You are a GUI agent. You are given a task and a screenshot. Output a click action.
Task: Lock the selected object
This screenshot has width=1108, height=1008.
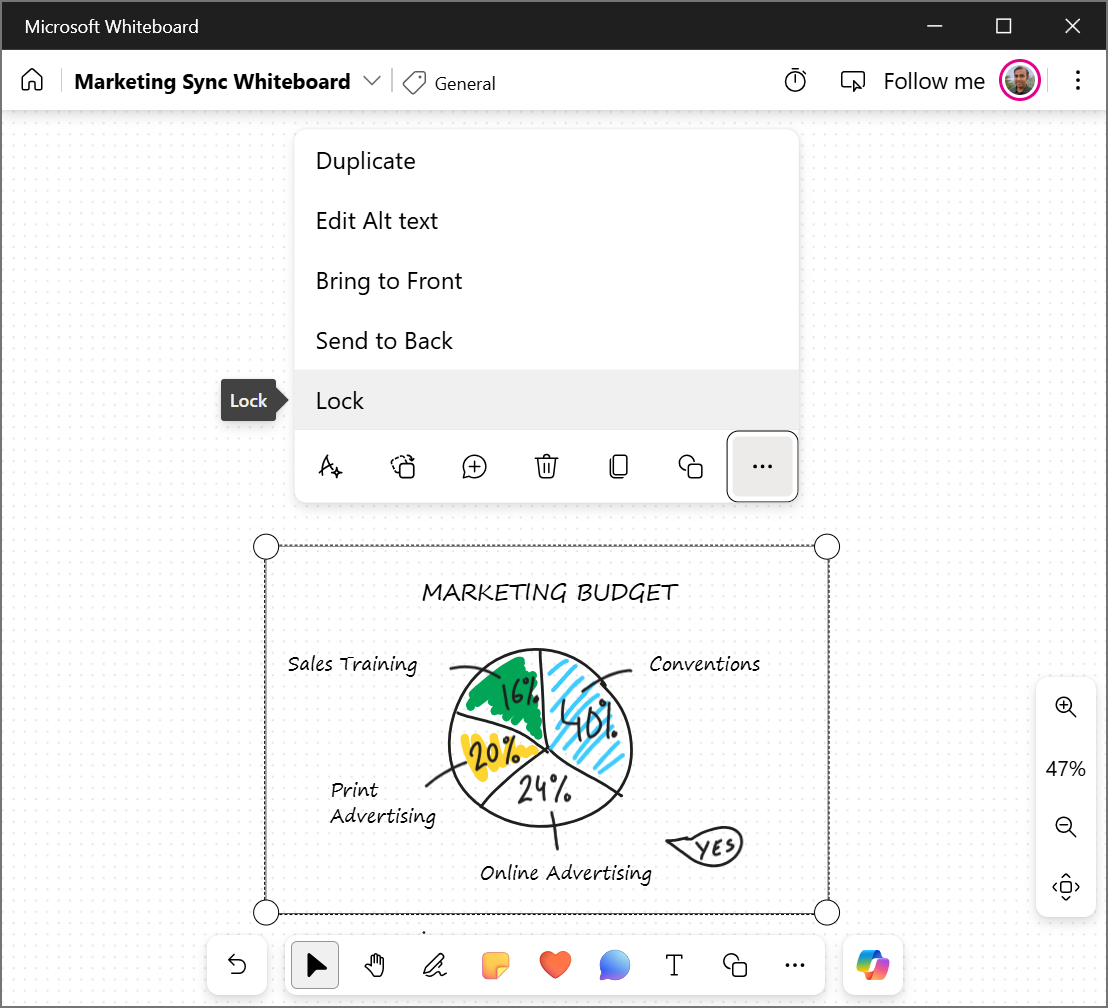(339, 400)
